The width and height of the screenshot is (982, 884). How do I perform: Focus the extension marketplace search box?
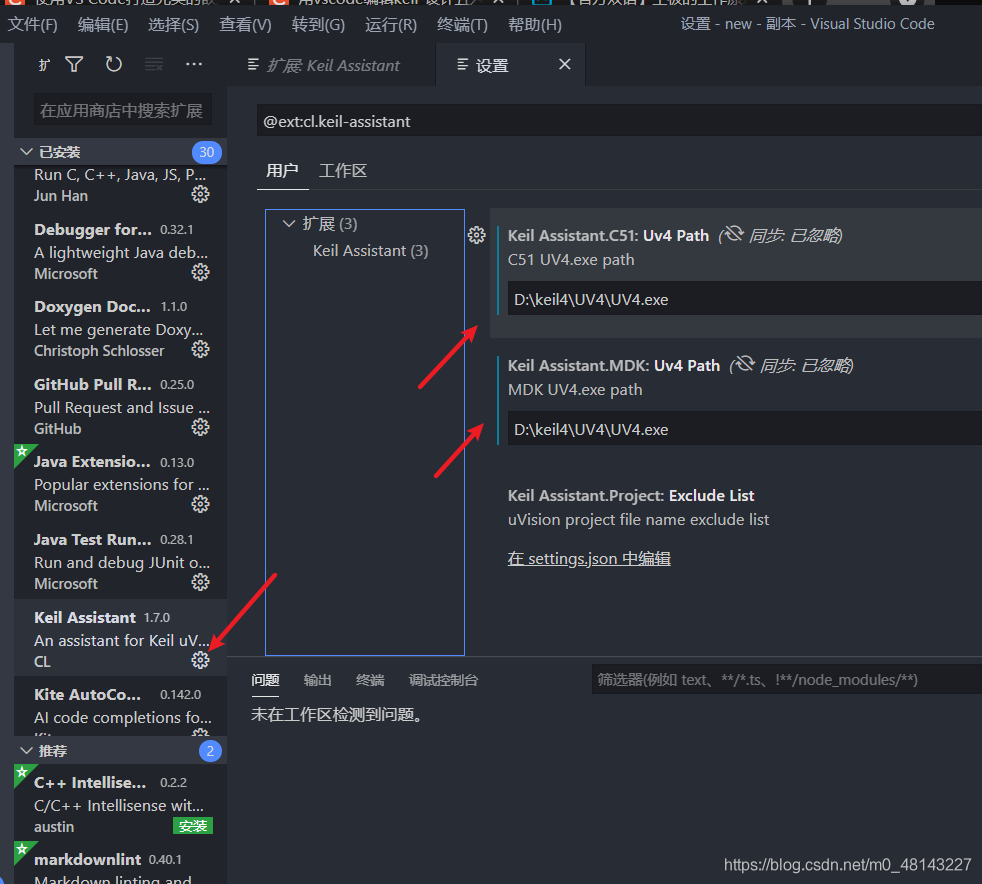point(123,110)
